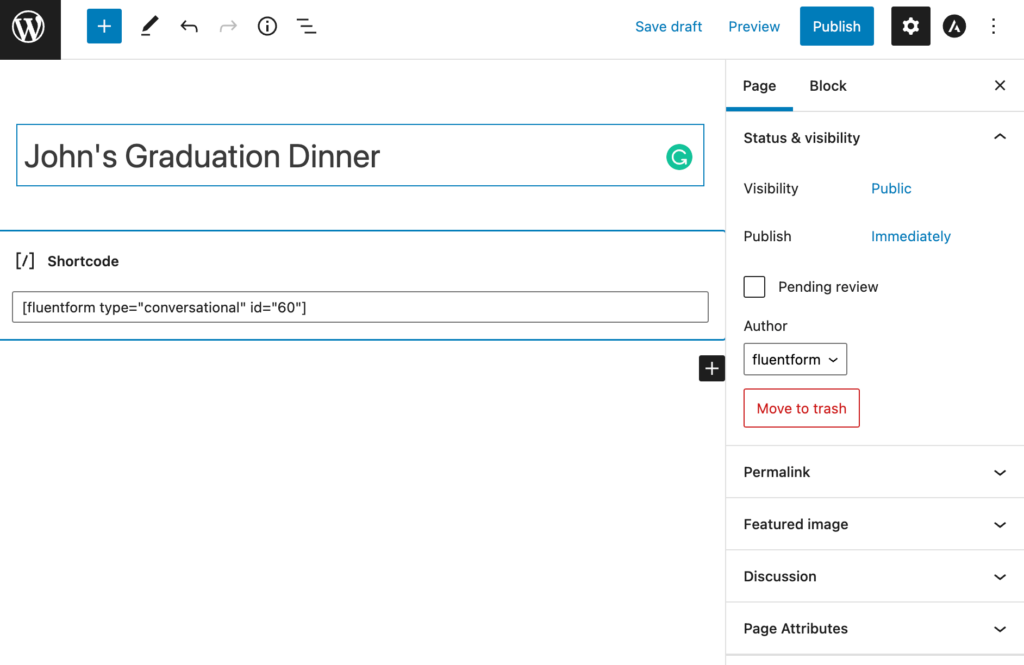1024x665 pixels.
Task: Select the Page tab
Action: click(x=759, y=86)
